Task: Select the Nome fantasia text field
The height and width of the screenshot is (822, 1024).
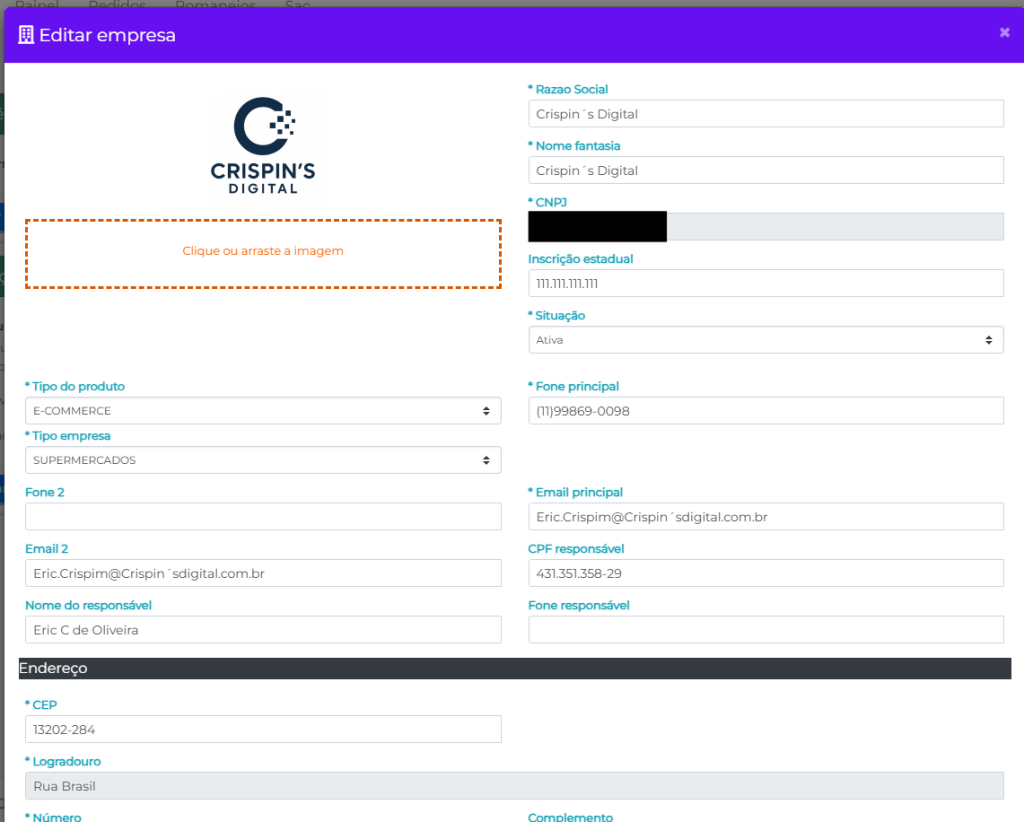Action: [765, 170]
